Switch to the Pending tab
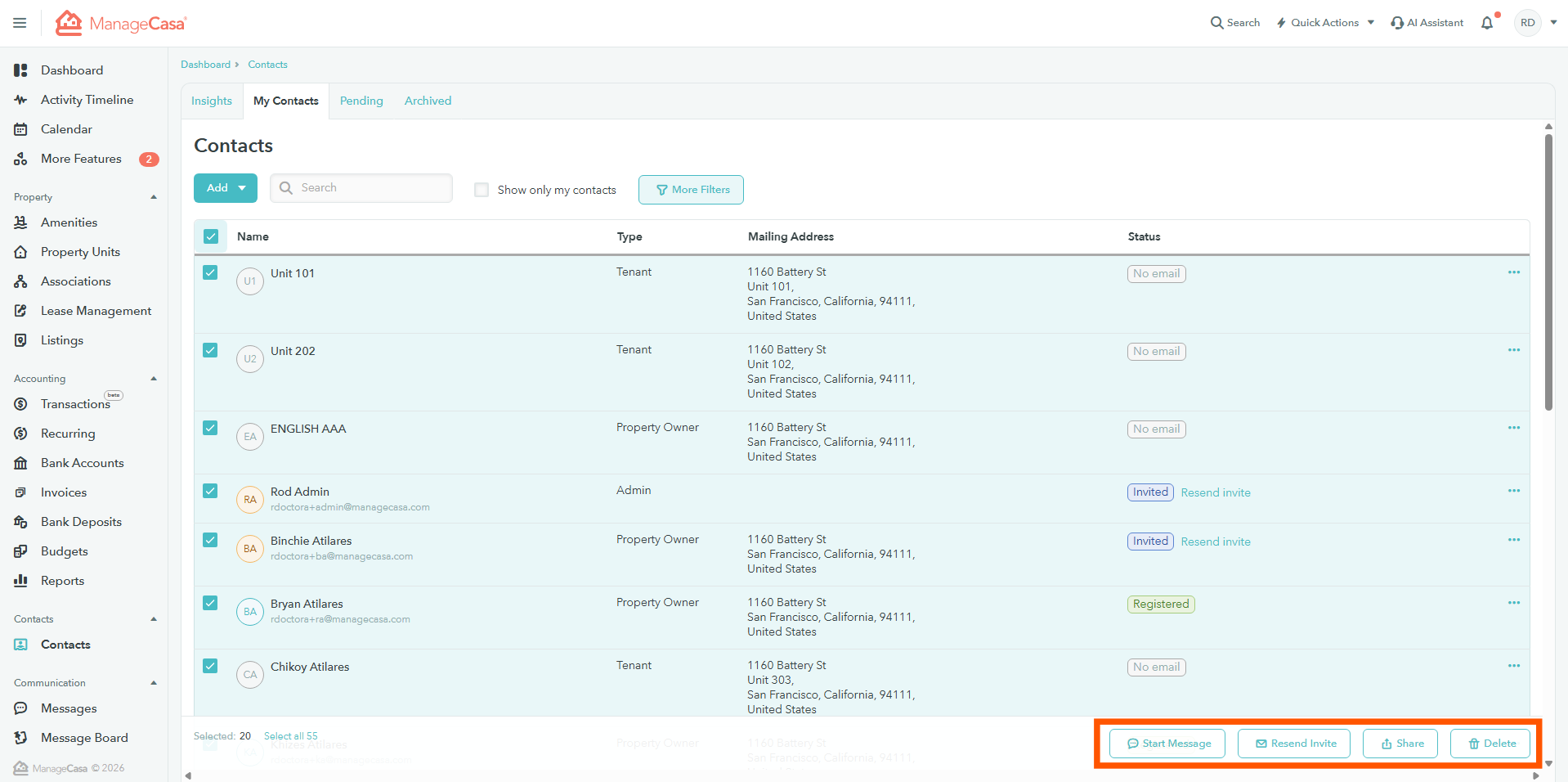This screenshot has width=1568, height=782. coord(361,101)
